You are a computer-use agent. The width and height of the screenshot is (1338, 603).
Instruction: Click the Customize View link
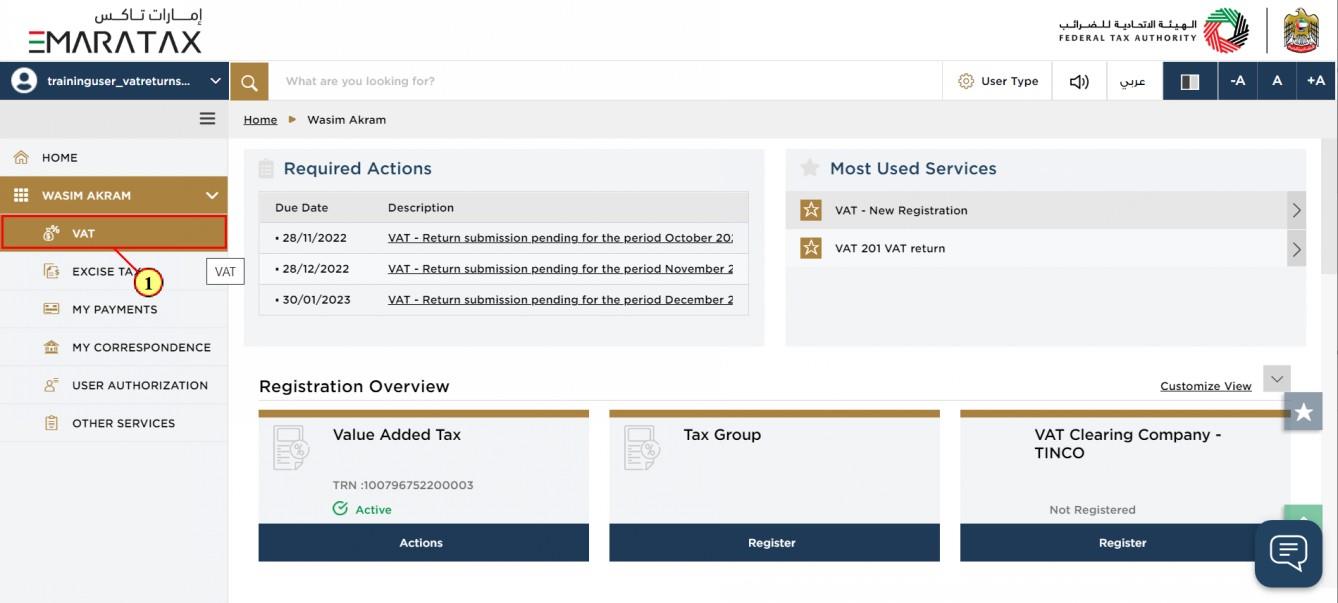click(1205, 386)
